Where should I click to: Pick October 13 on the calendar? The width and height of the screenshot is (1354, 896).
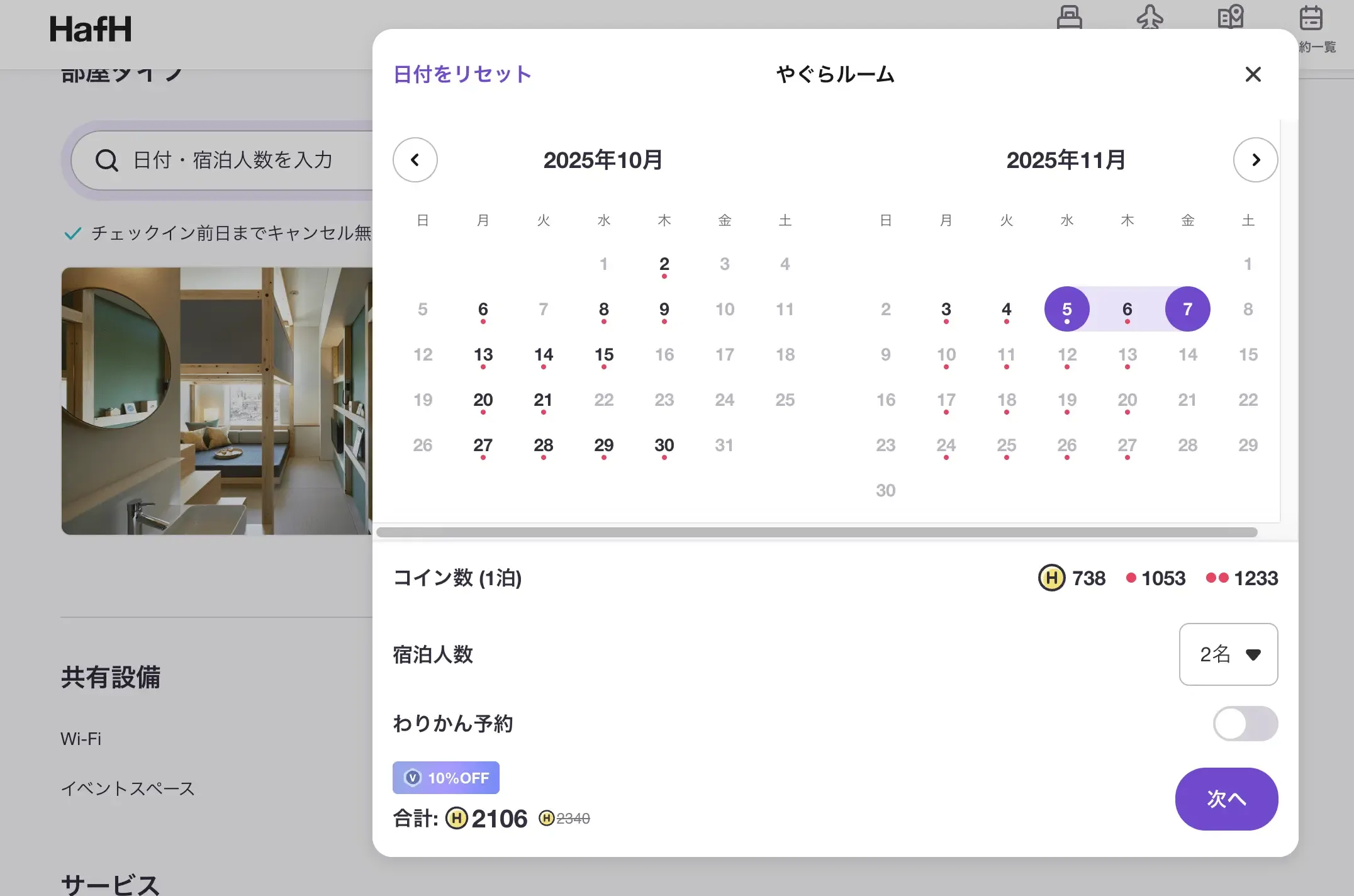[483, 355]
